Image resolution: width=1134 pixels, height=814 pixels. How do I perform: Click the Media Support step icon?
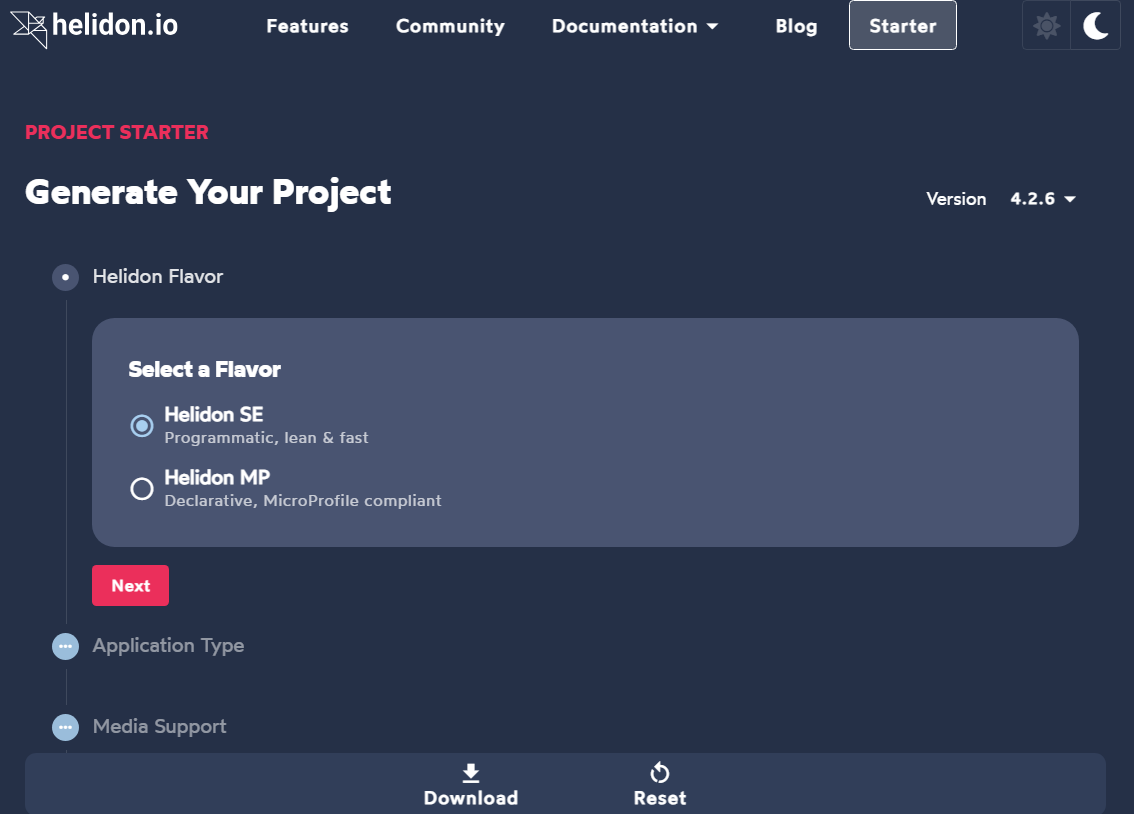pos(66,727)
